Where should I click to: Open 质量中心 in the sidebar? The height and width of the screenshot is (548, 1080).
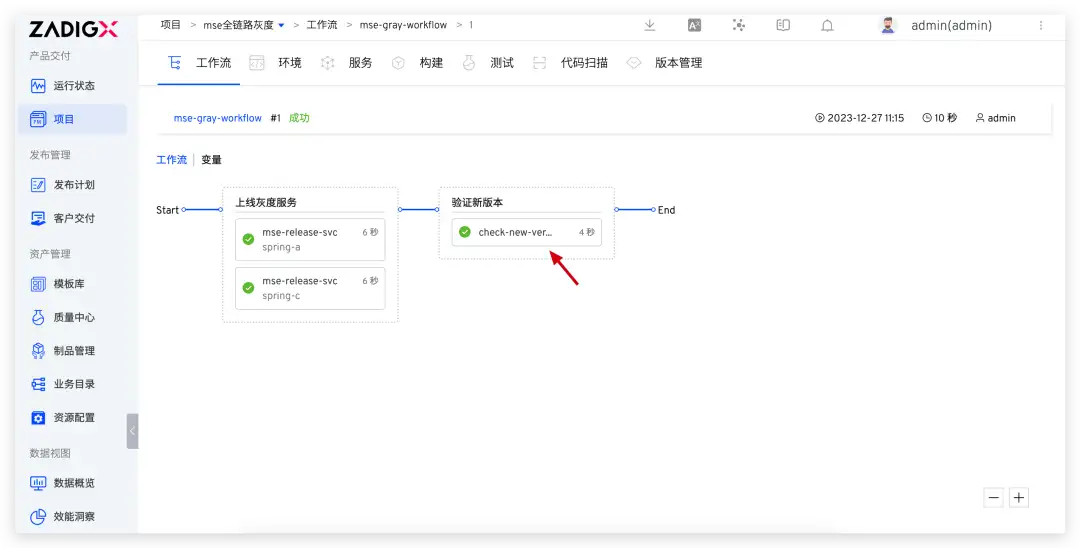coord(74,317)
